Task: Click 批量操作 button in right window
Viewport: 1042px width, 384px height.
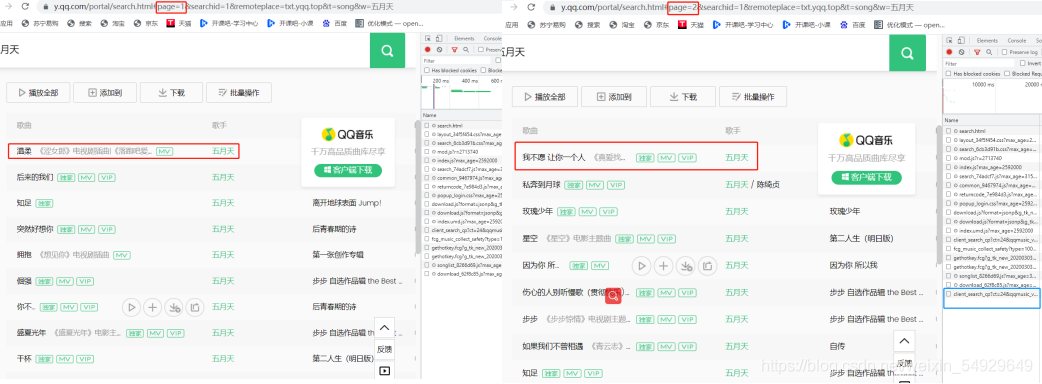Action: pyautogui.click(x=754, y=96)
